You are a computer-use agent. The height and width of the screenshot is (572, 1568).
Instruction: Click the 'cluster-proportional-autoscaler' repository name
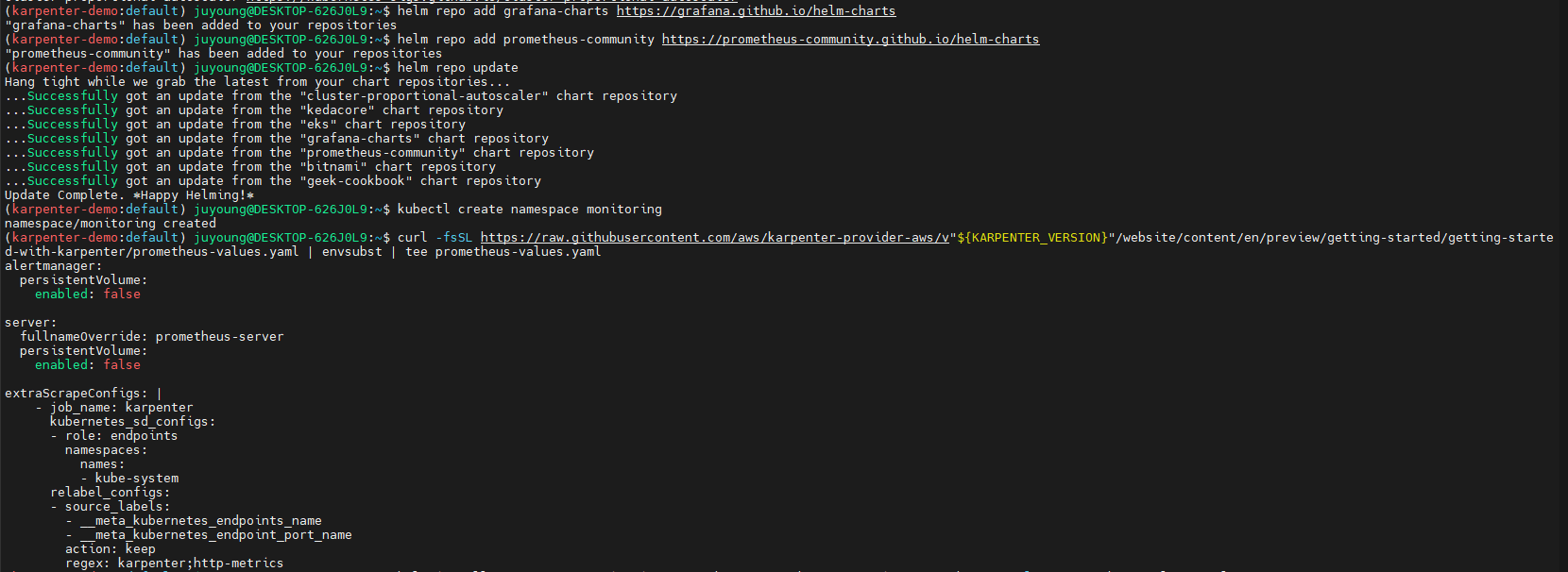tap(423, 96)
